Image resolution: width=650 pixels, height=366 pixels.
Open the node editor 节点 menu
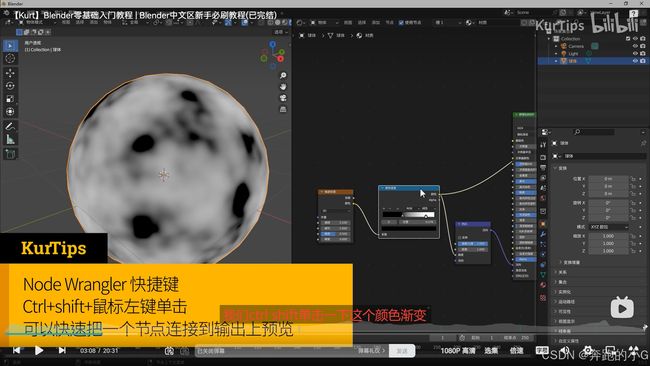[390, 22]
